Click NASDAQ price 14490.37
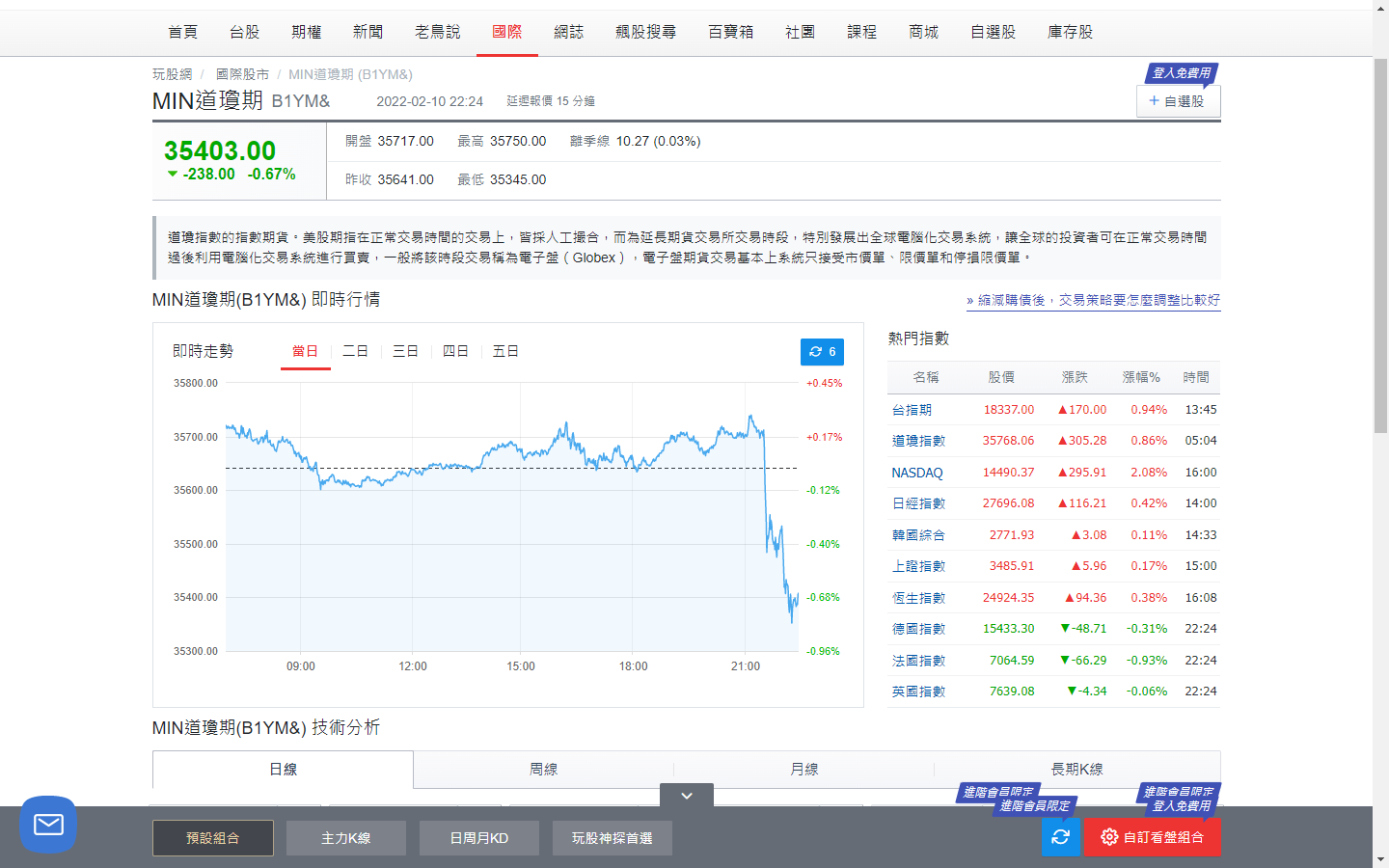1389x868 pixels. [x=1008, y=473]
